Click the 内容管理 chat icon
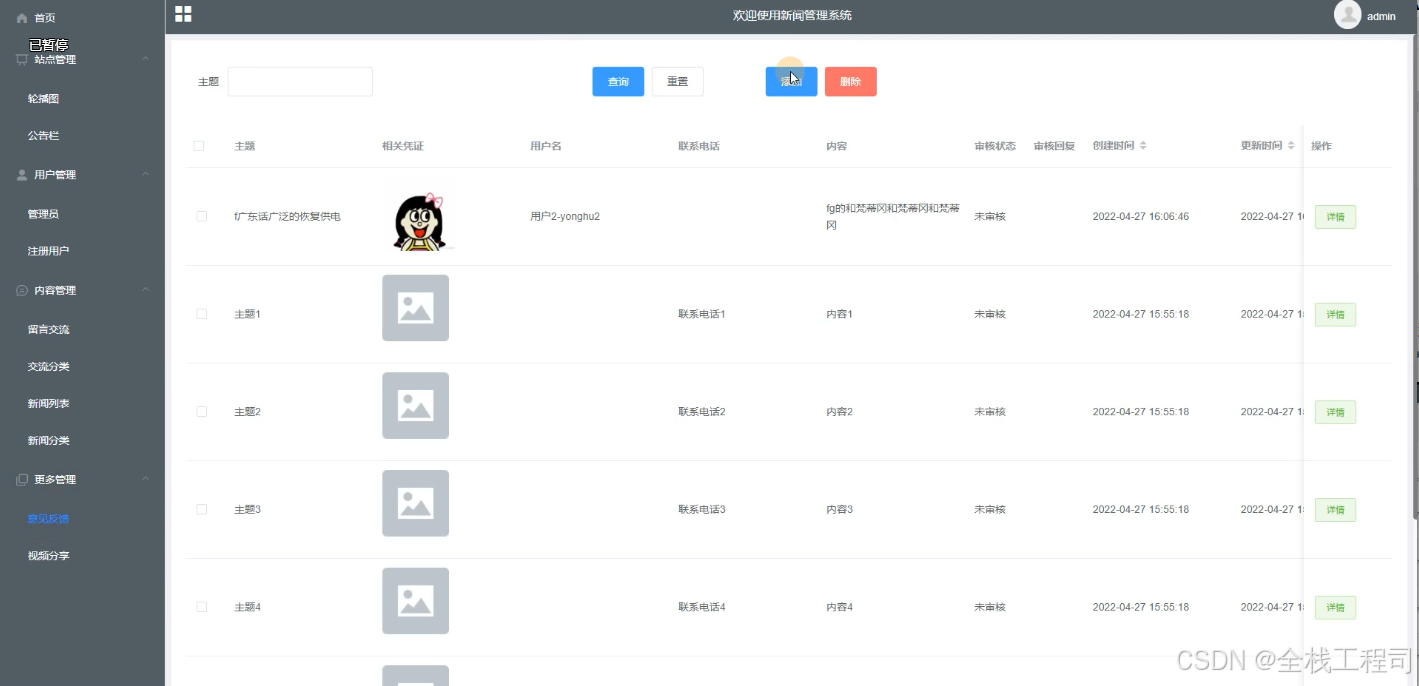 pos(22,291)
